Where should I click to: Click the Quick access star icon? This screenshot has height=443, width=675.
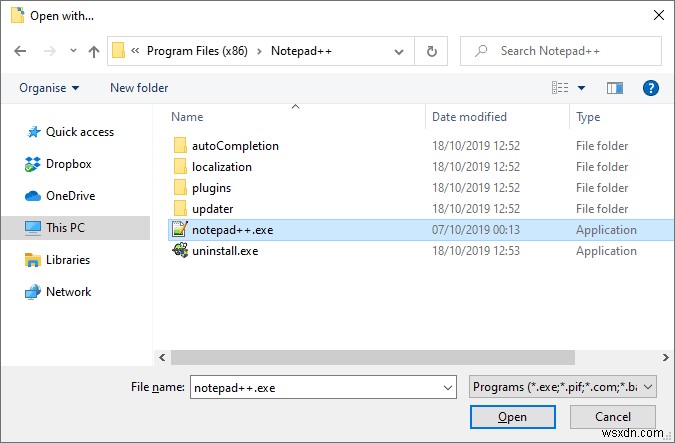click(x=33, y=132)
